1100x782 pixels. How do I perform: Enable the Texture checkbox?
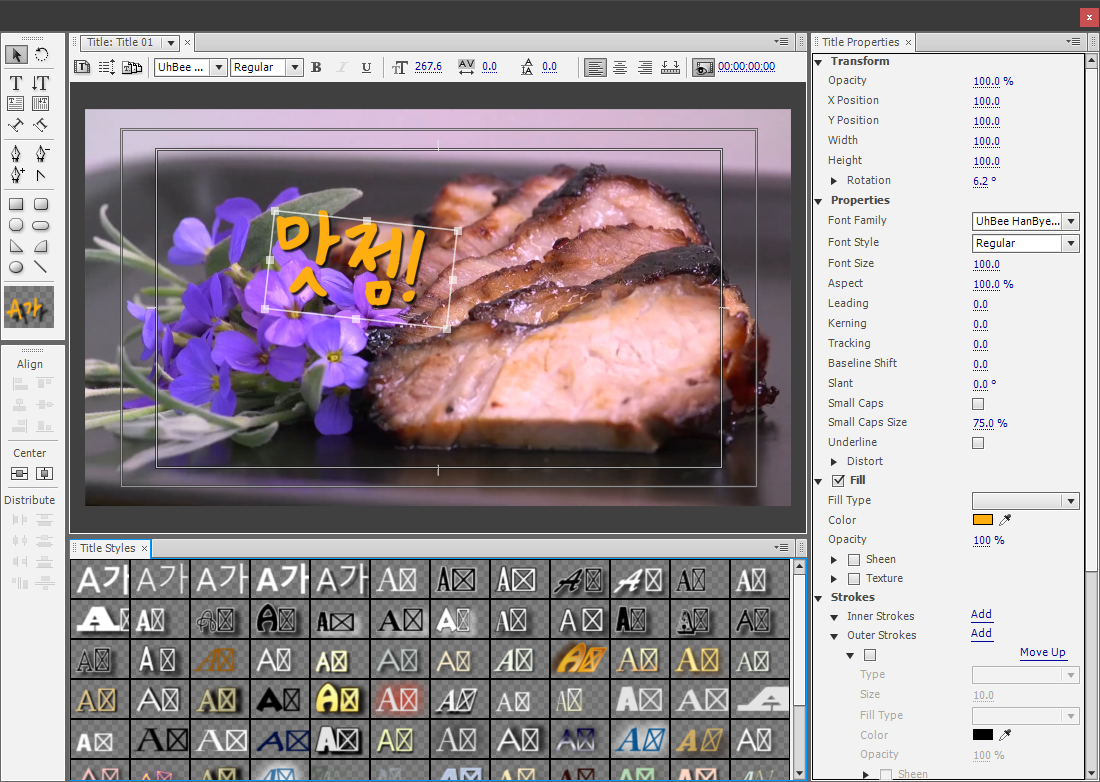click(854, 579)
